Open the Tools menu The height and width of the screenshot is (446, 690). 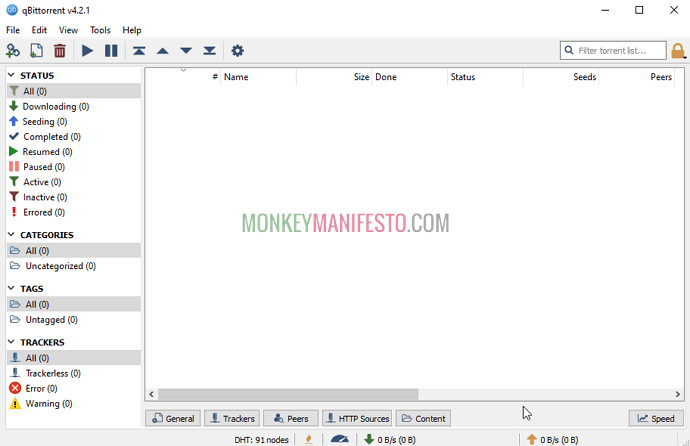point(100,30)
